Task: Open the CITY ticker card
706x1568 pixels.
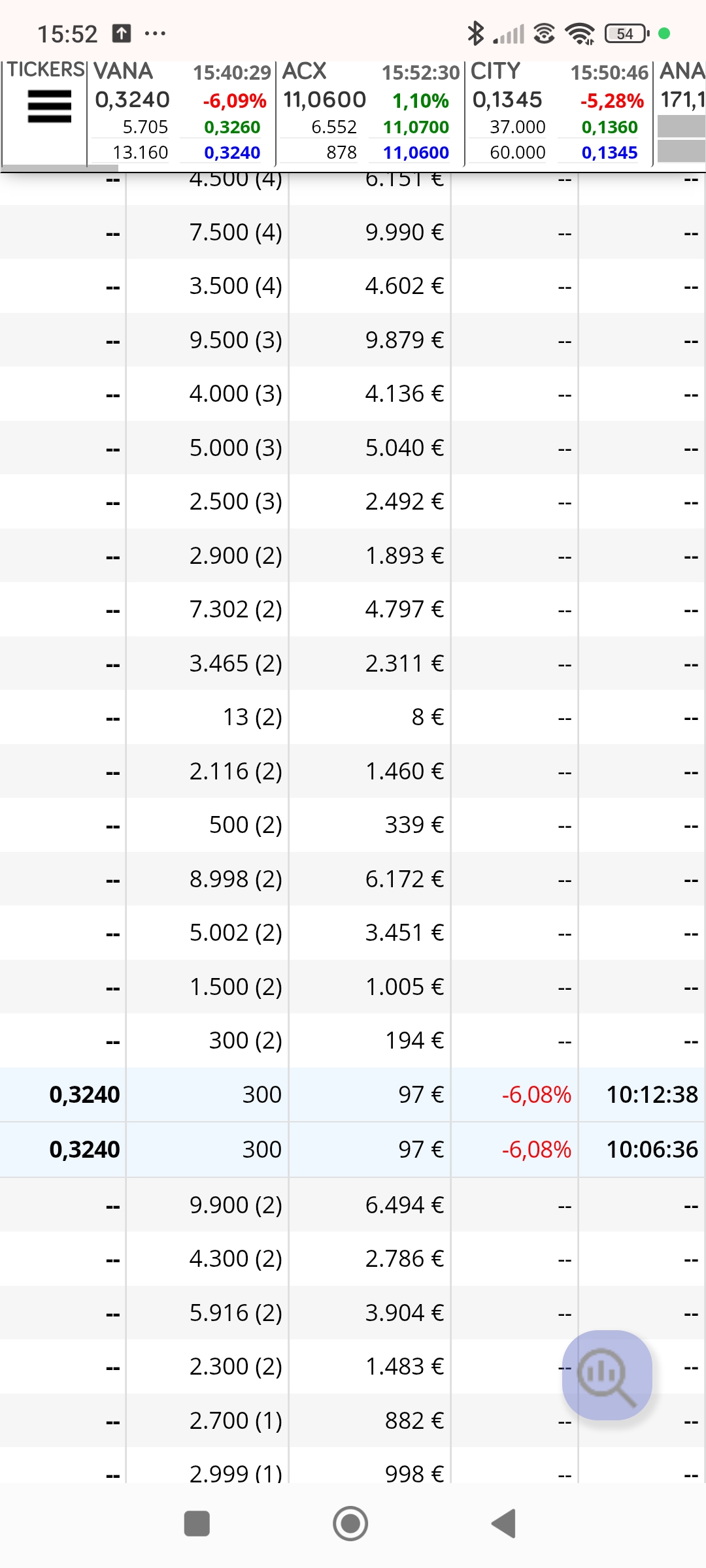Action: click(558, 112)
